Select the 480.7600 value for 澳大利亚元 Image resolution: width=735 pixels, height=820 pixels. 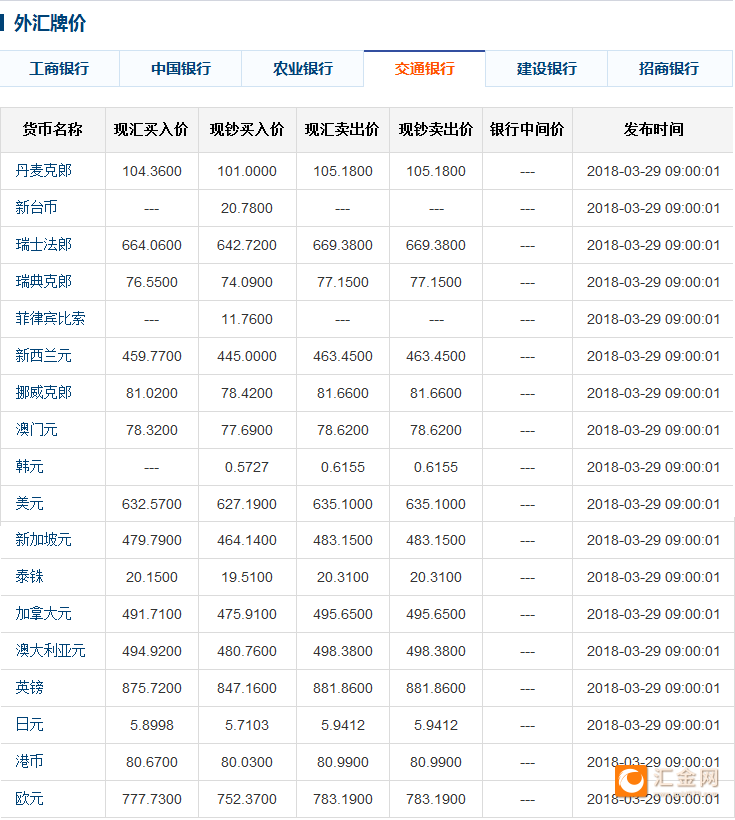click(x=247, y=652)
